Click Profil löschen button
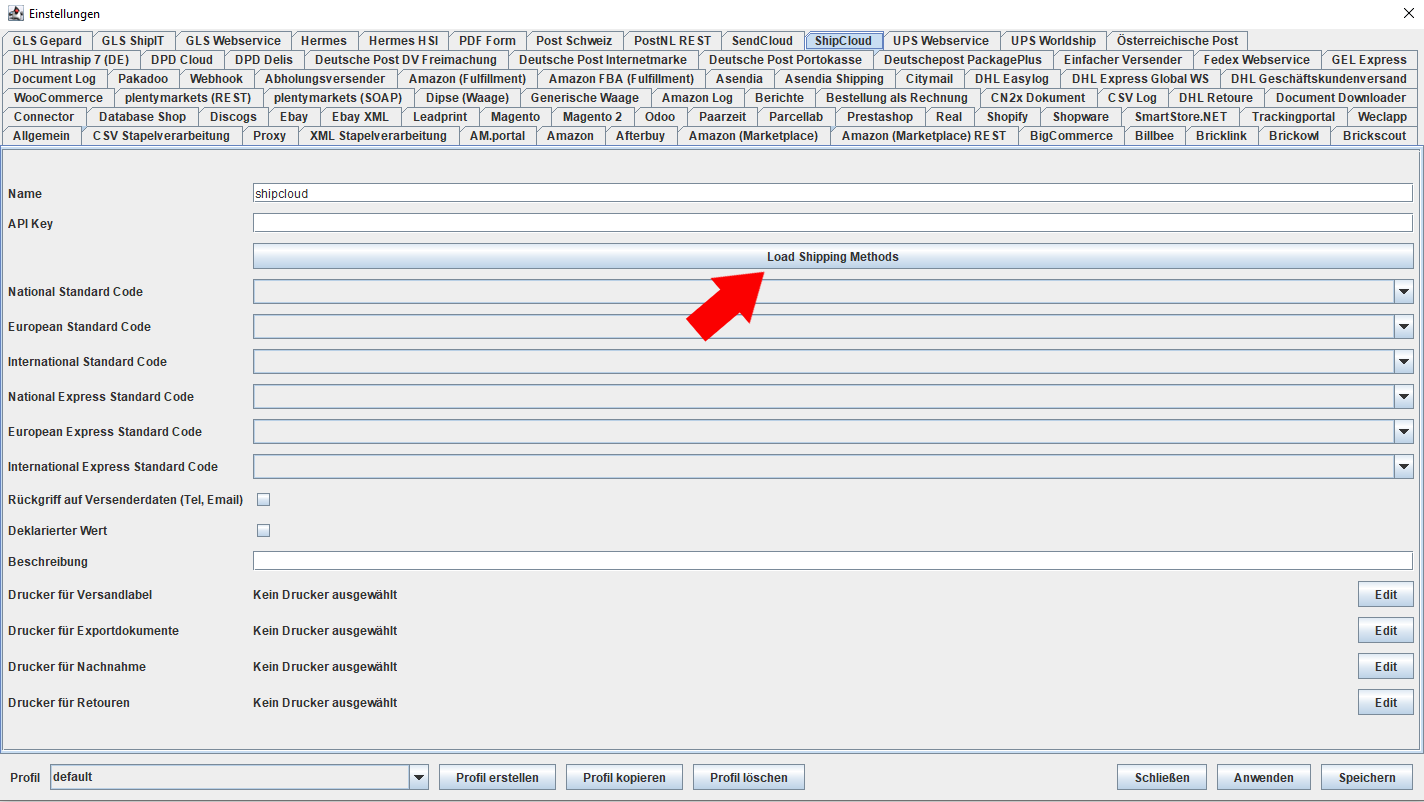Viewport: 1424px width, 802px height. coord(749,777)
